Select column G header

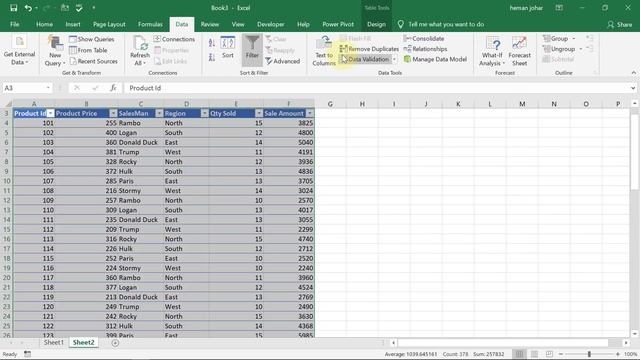[x=330, y=104]
